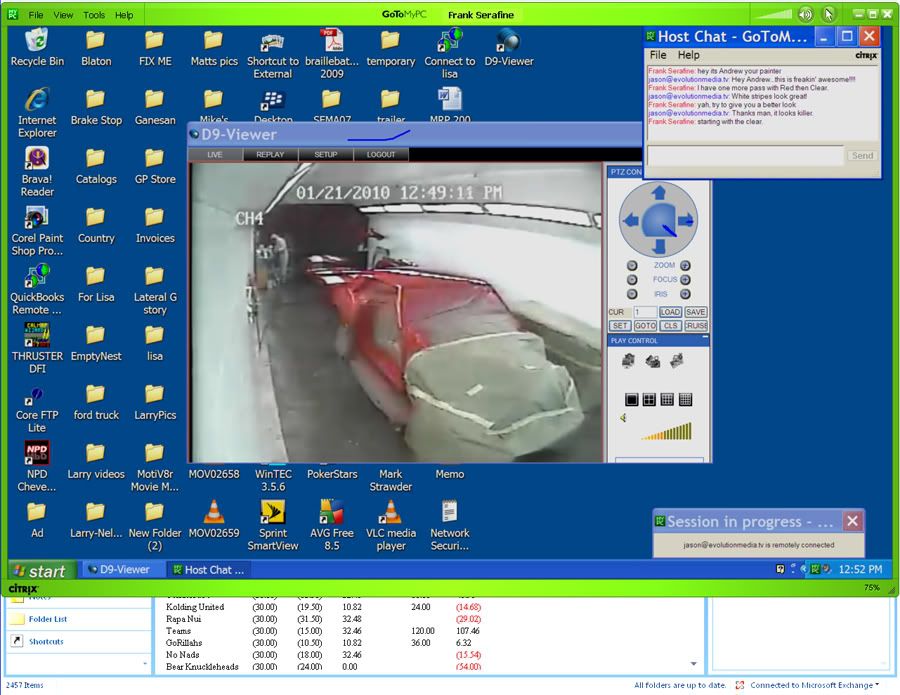Open the Tools menu in GoToMyPC
The height and width of the screenshot is (695, 900).
click(94, 15)
